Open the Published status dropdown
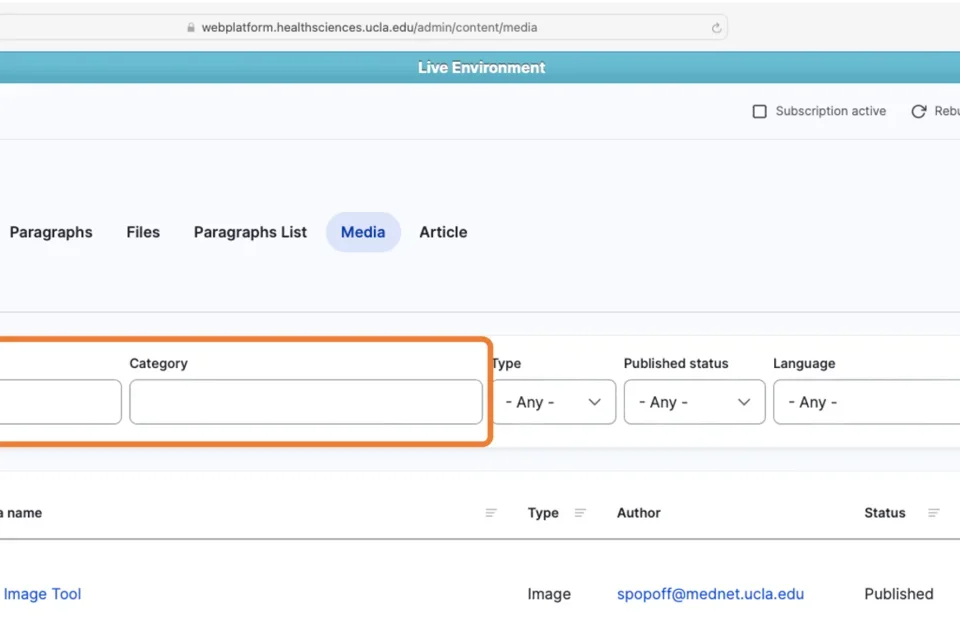Image resolution: width=960 pixels, height=640 pixels. [x=694, y=402]
